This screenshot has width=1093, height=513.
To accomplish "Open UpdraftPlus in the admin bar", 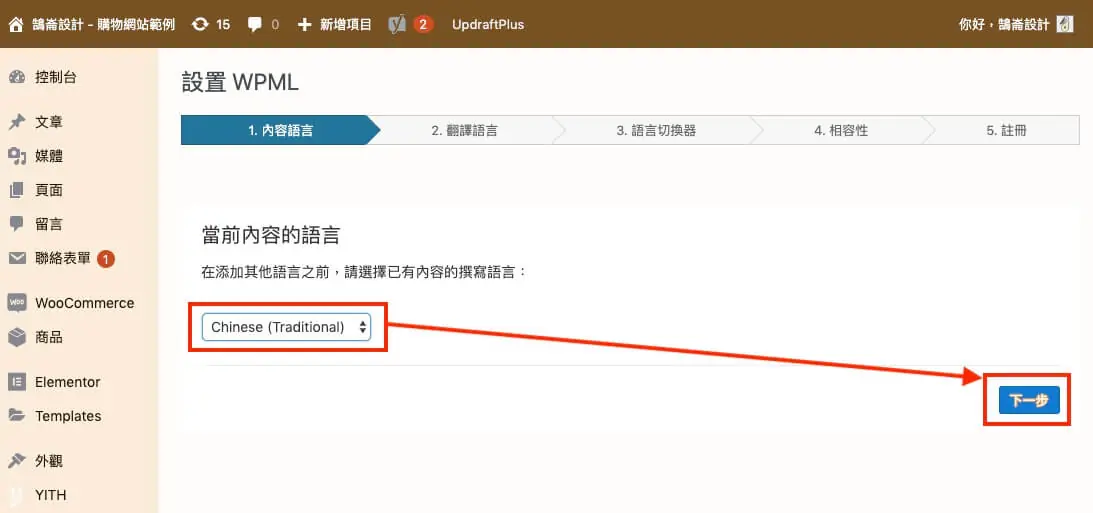I will [488, 24].
